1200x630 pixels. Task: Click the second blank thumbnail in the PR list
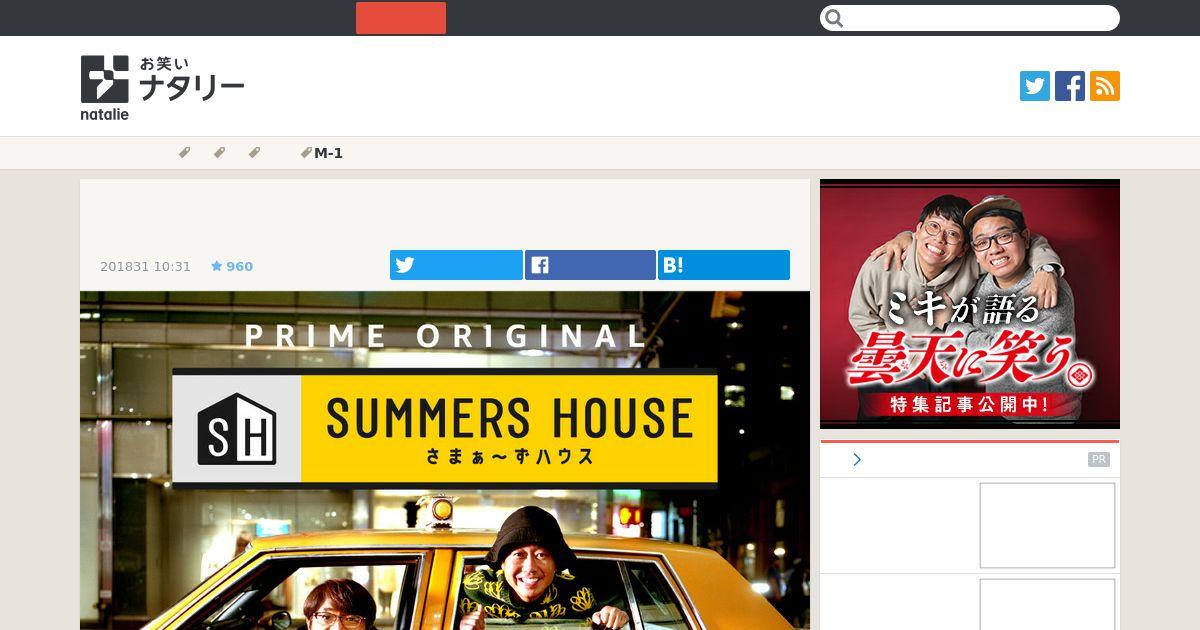(1047, 604)
